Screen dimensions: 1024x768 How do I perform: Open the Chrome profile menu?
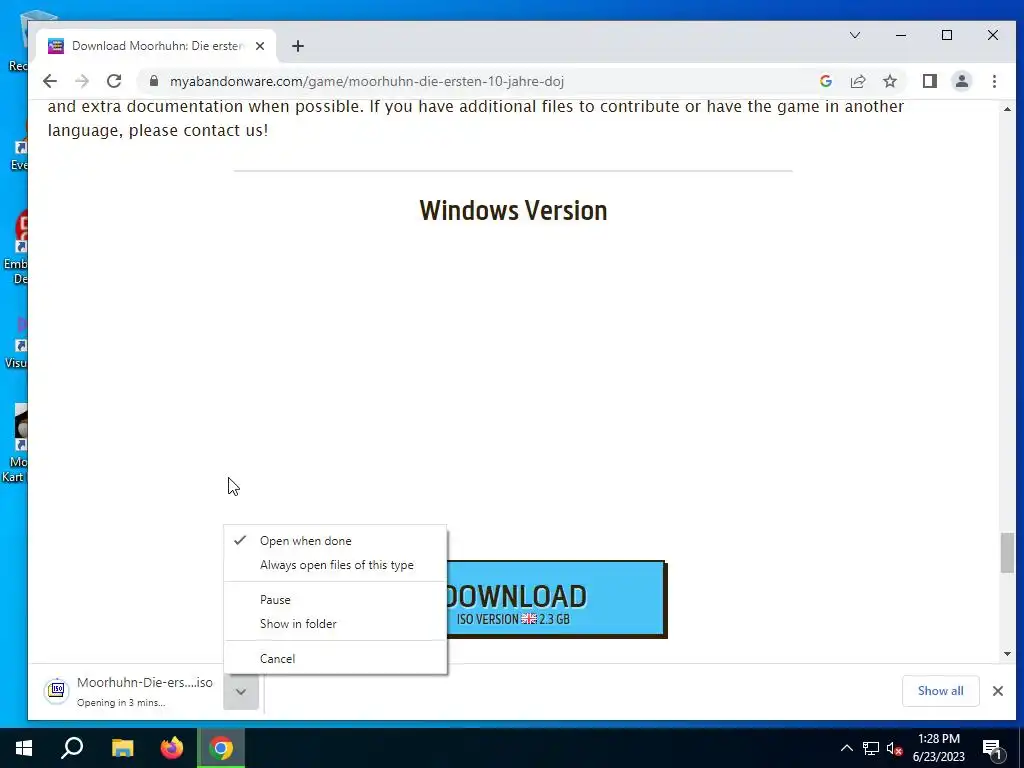961,81
